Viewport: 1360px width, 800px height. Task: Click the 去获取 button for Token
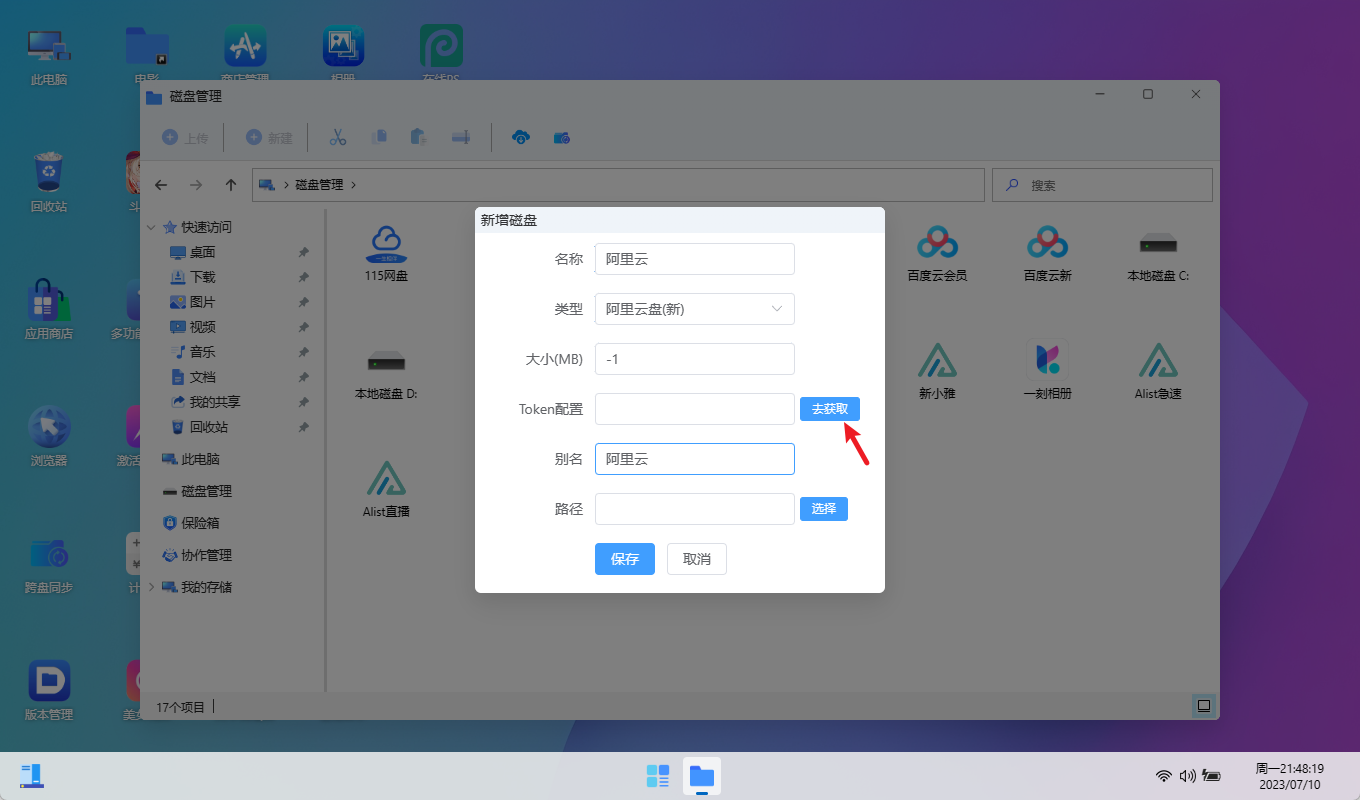coord(829,408)
